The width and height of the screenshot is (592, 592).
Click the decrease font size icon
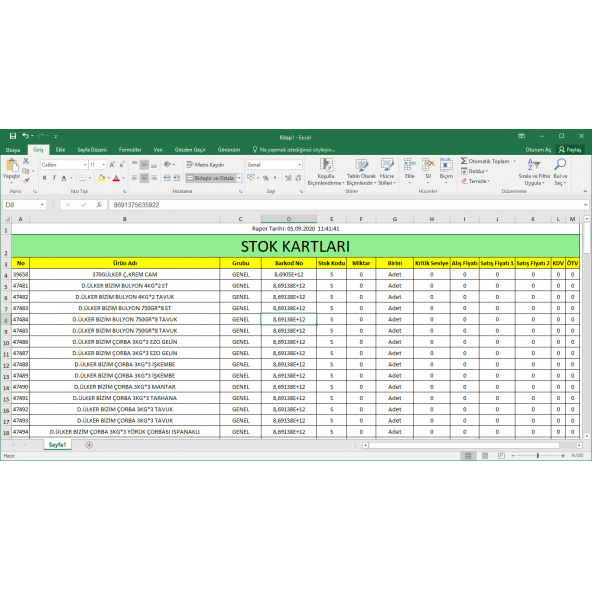click(x=122, y=165)
